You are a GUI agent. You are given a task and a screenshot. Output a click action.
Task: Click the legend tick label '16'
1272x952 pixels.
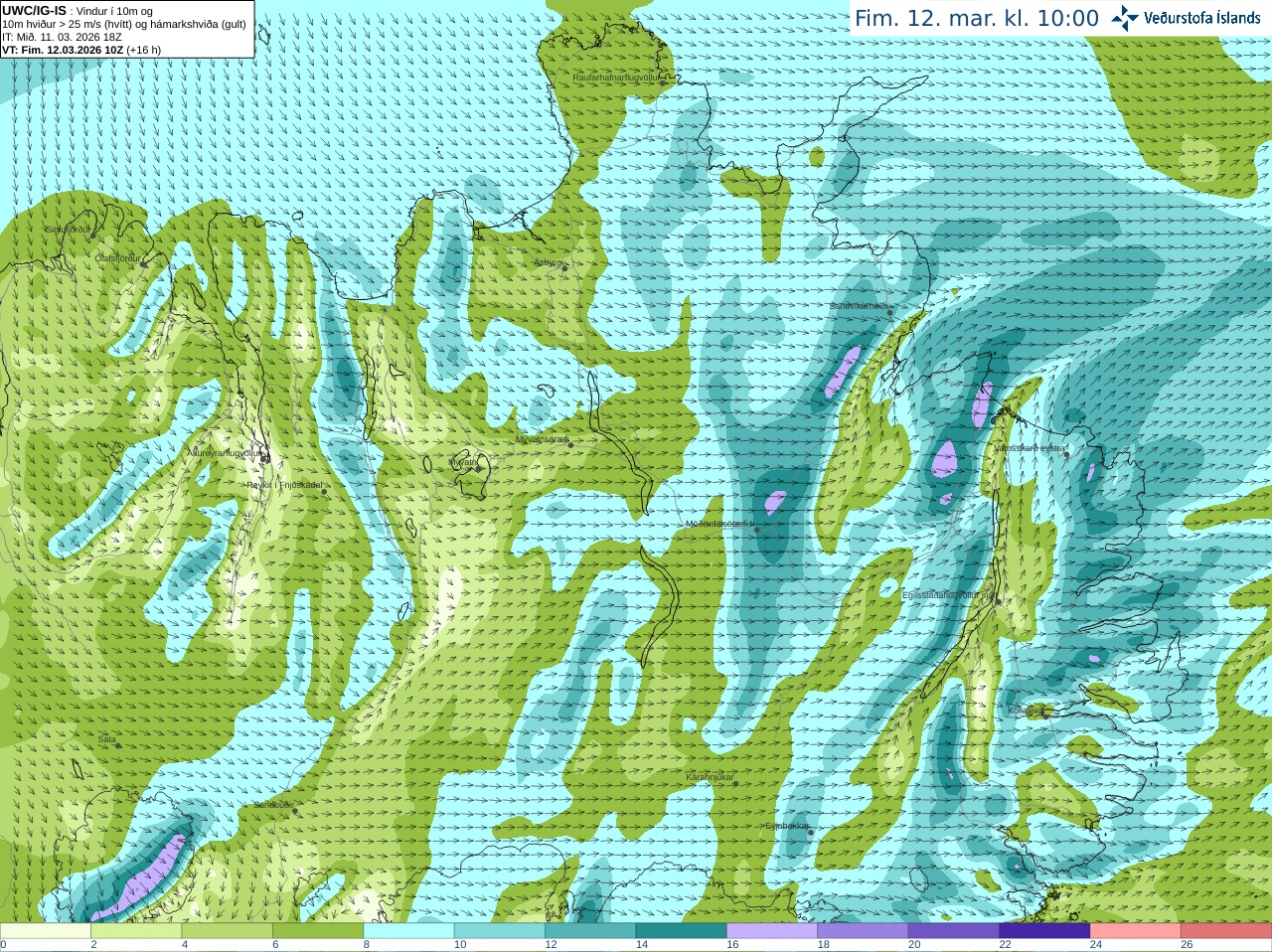point(732,945)
